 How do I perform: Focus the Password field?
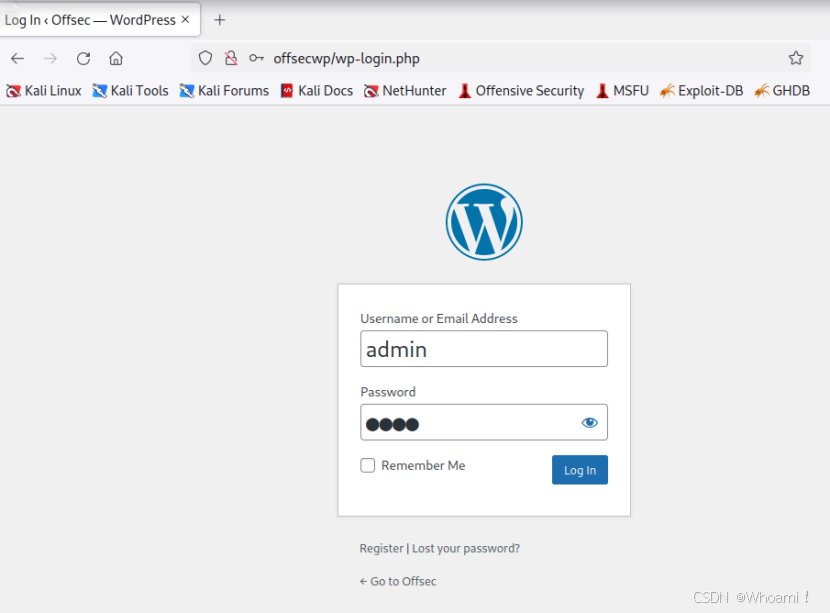(x=484, y=422)
